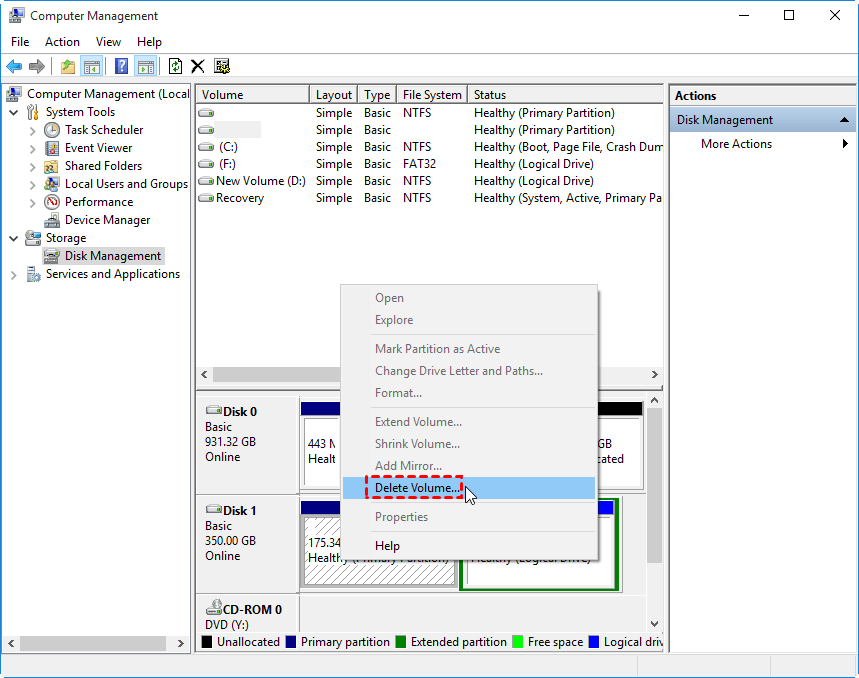
Task: Click tree pane horizontal scrollbar right arrow
Action: (x=181, y=643)
